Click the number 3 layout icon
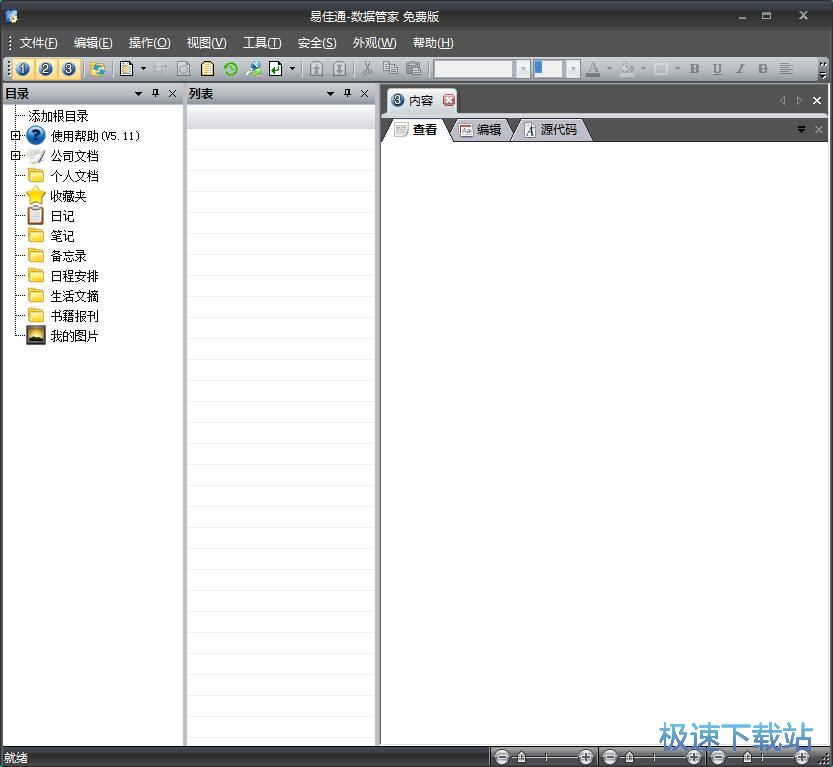The width and height of the screenshot is (833, 767). (x=68, y=69)
